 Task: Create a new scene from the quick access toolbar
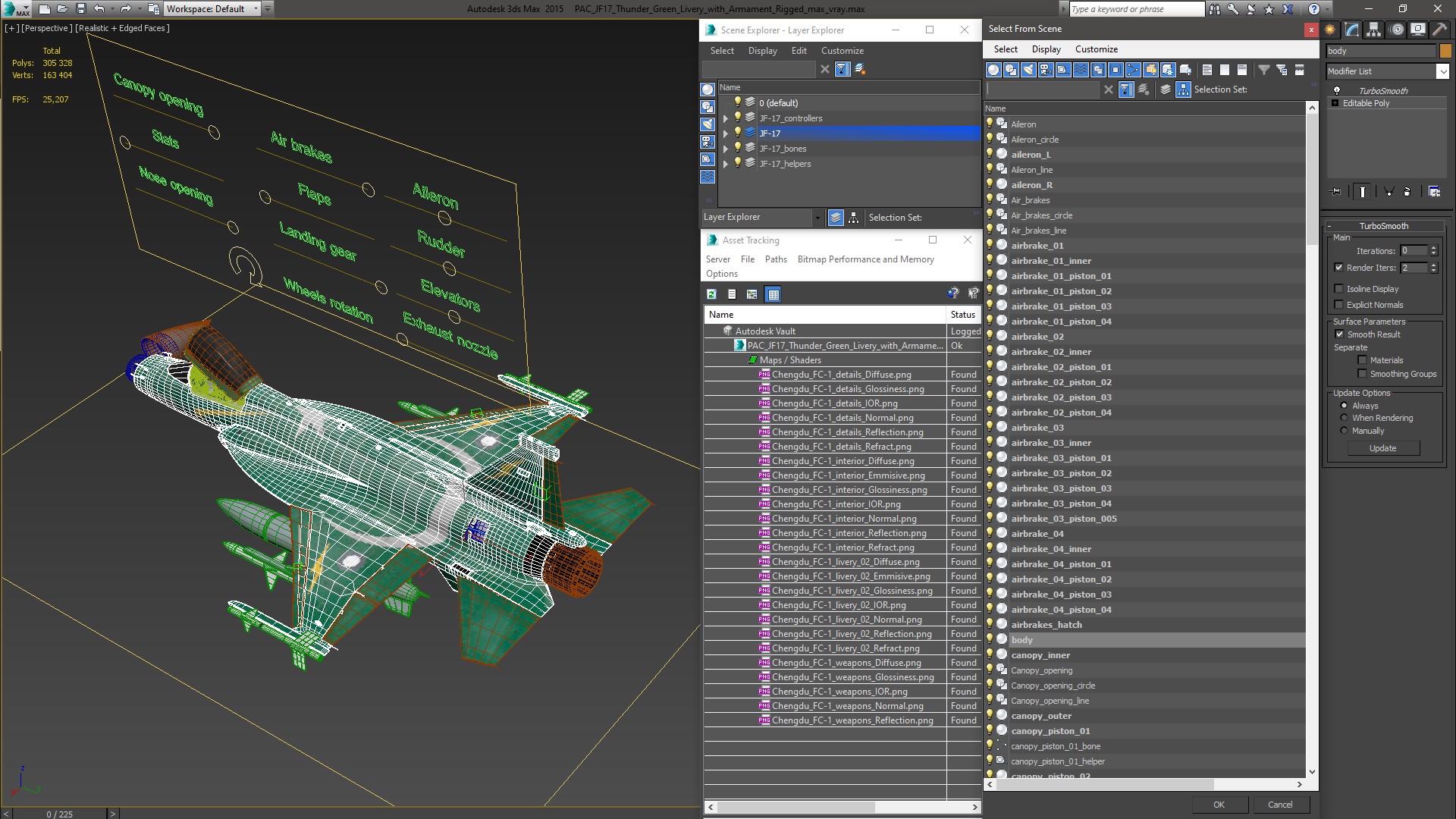click(x=45, y=9)
